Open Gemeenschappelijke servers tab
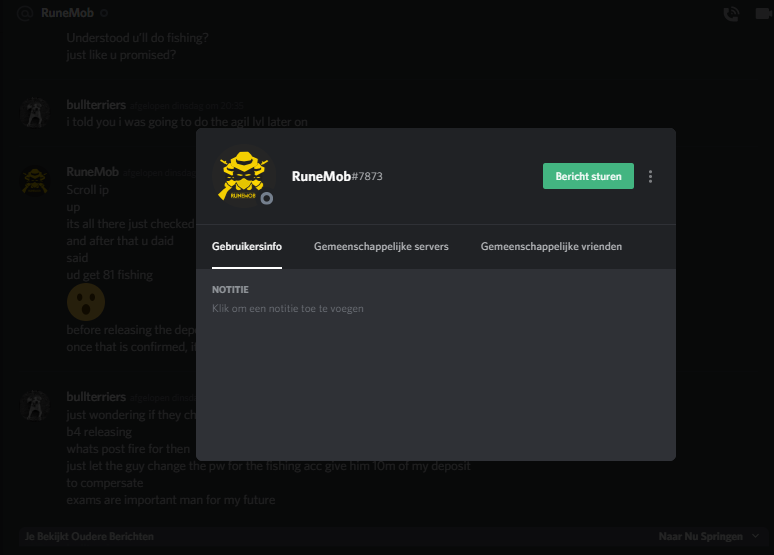The image size is (774, 555). (381, 246)
